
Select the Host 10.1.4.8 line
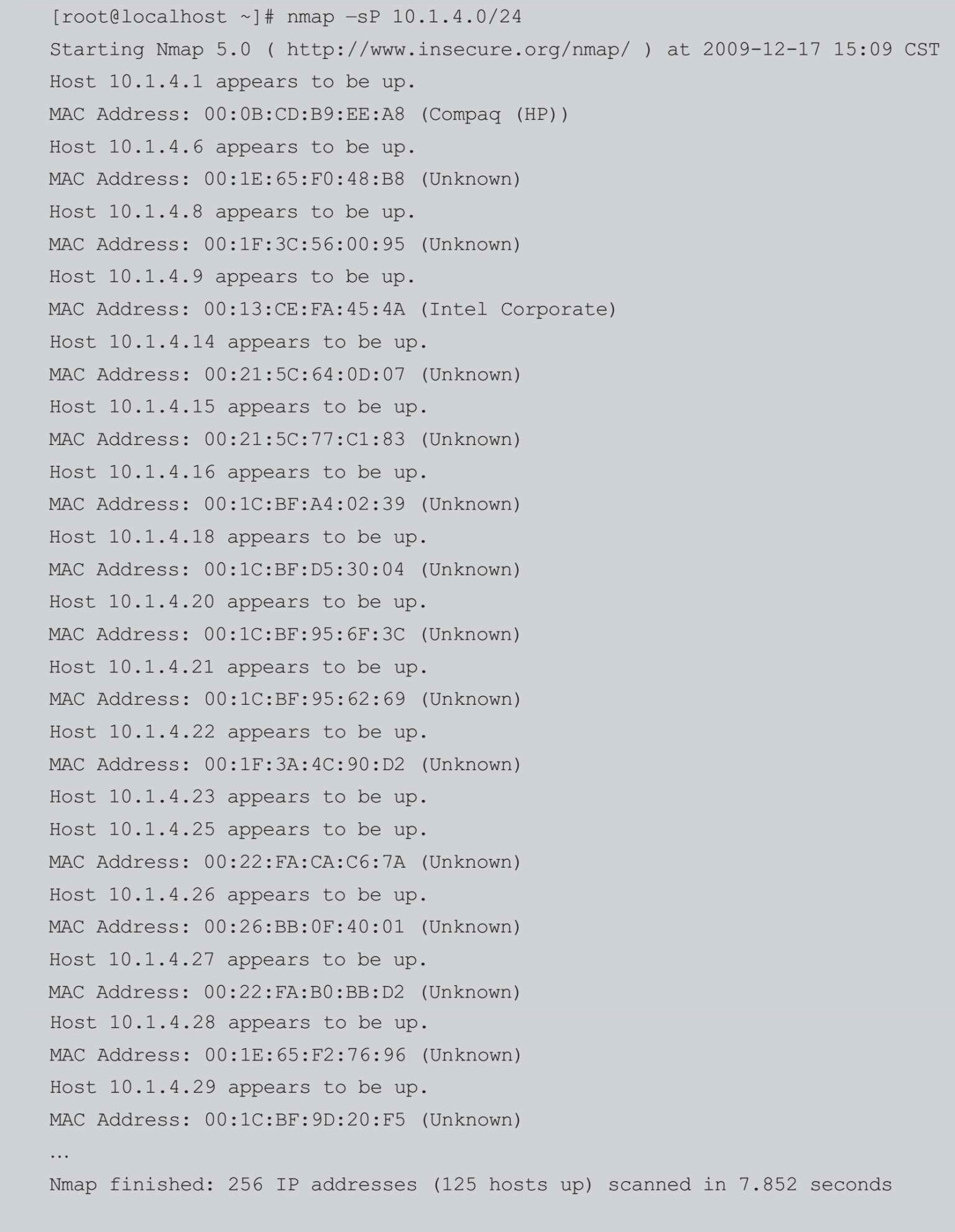pyautogui.click(x=232, y=212)
